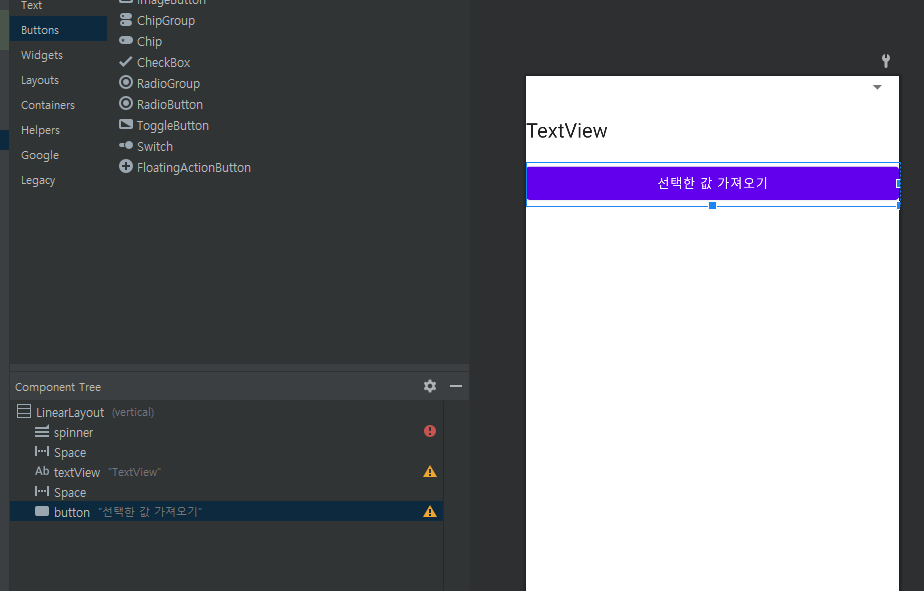Select the Chip label in the palette
The height and width of the screenshot is (591, 924).
click(149, 42)
